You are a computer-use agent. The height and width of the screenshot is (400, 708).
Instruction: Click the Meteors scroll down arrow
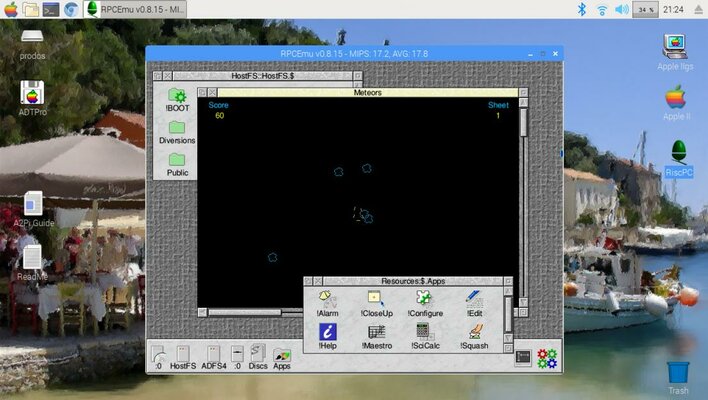(x=523, y=302)
